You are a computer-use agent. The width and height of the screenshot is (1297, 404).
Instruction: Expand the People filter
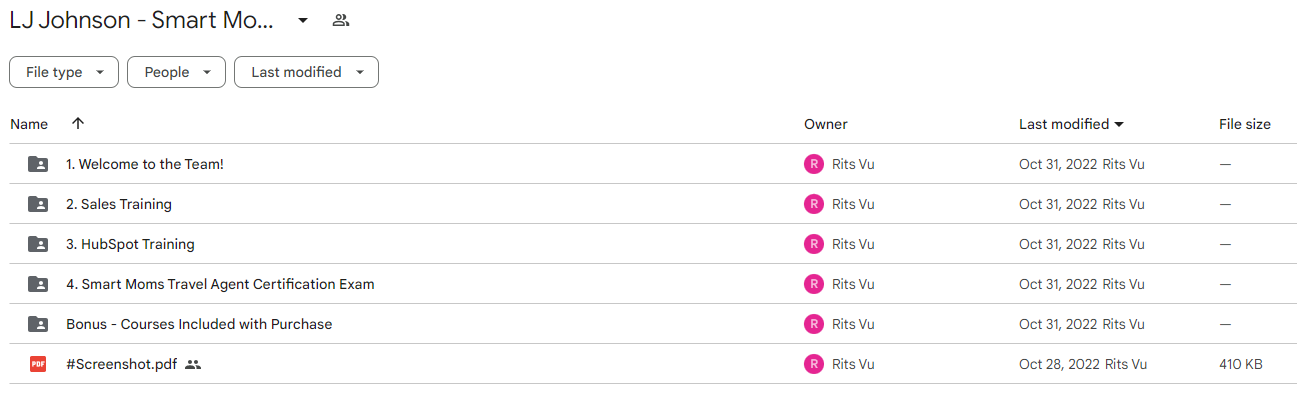click(x=176, y=72)
